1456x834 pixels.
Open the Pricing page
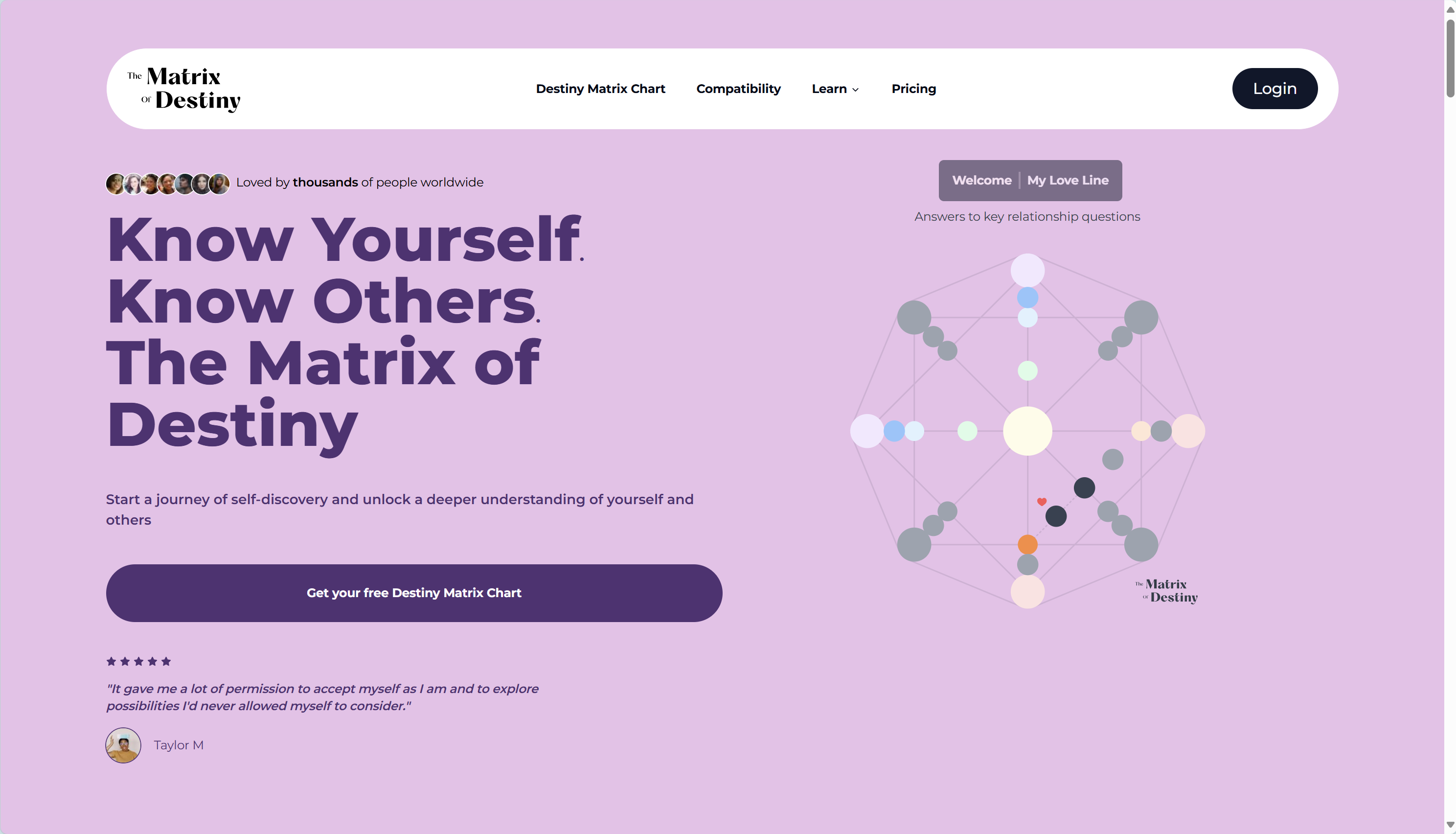coord(913,89)
